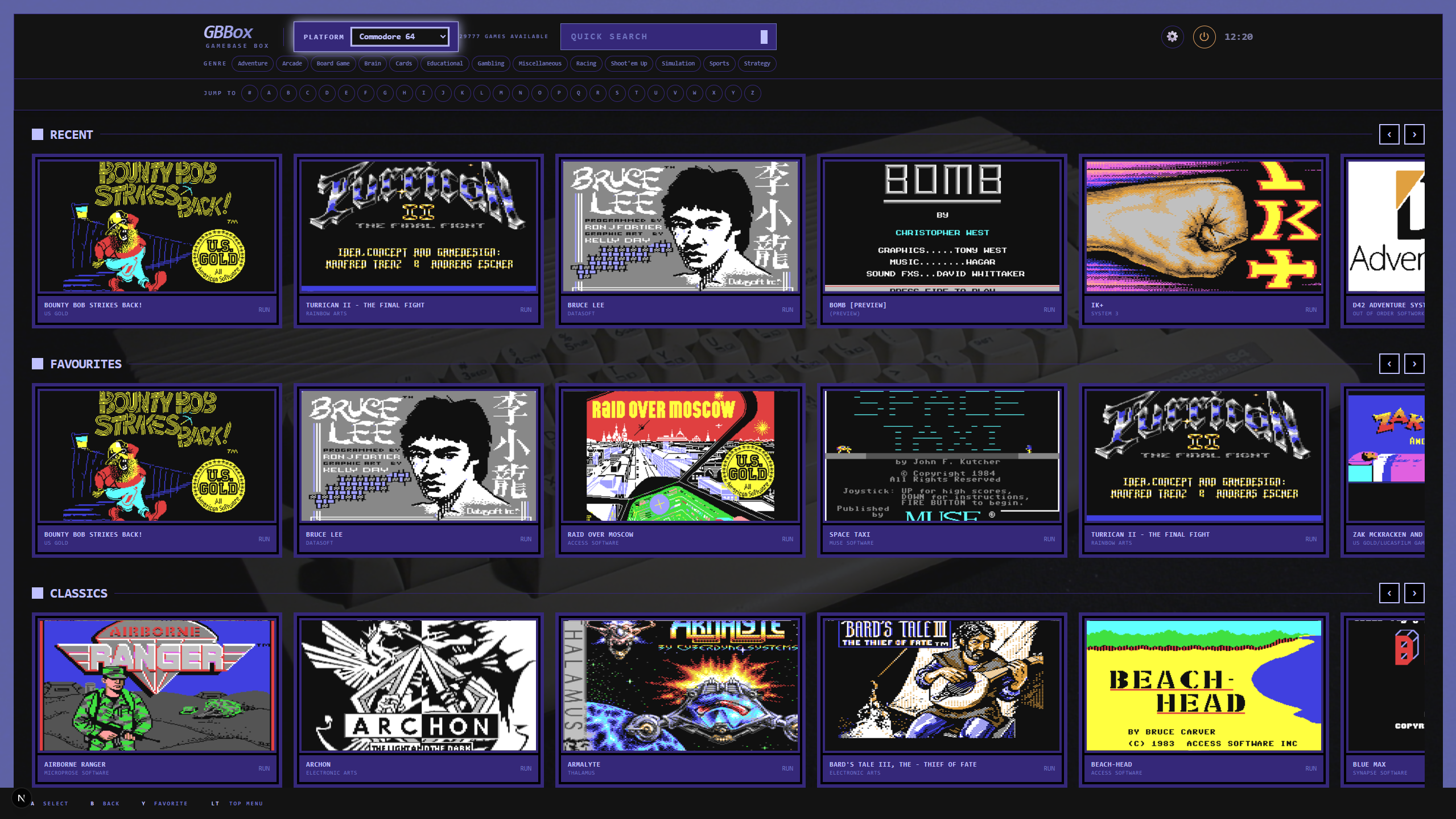The width and height of the screenshot is (1456, 819).
Task: Open Raid Over Moscow thumbnail
Action: coord(680,455)
